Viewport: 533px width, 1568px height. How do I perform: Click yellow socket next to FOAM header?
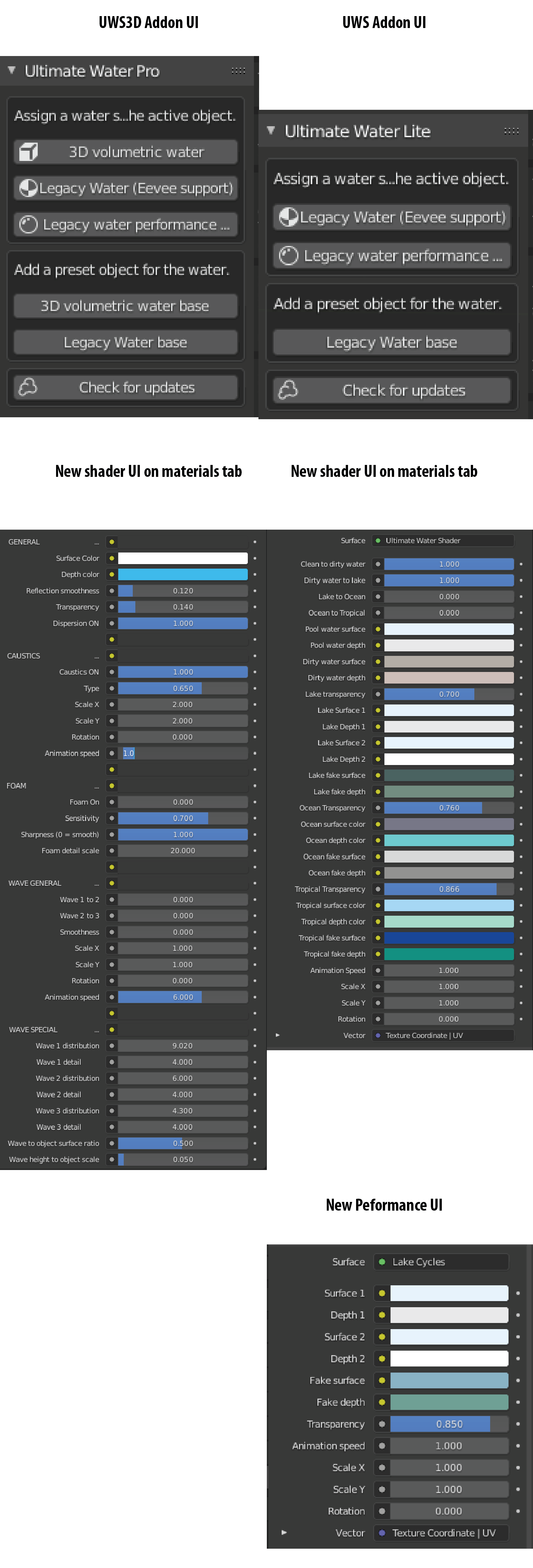coord(111,786)
